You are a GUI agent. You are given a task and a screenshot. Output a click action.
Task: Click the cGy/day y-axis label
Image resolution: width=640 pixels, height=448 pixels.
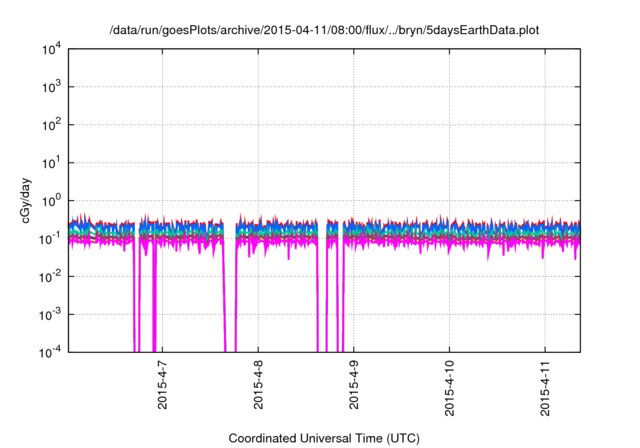26,200
